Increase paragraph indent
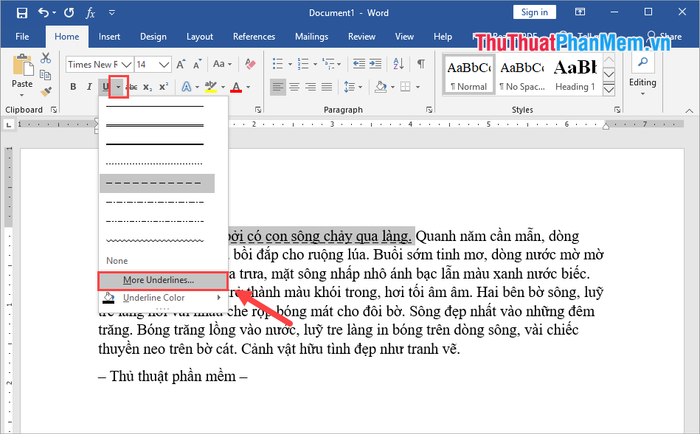 [375, 64]
